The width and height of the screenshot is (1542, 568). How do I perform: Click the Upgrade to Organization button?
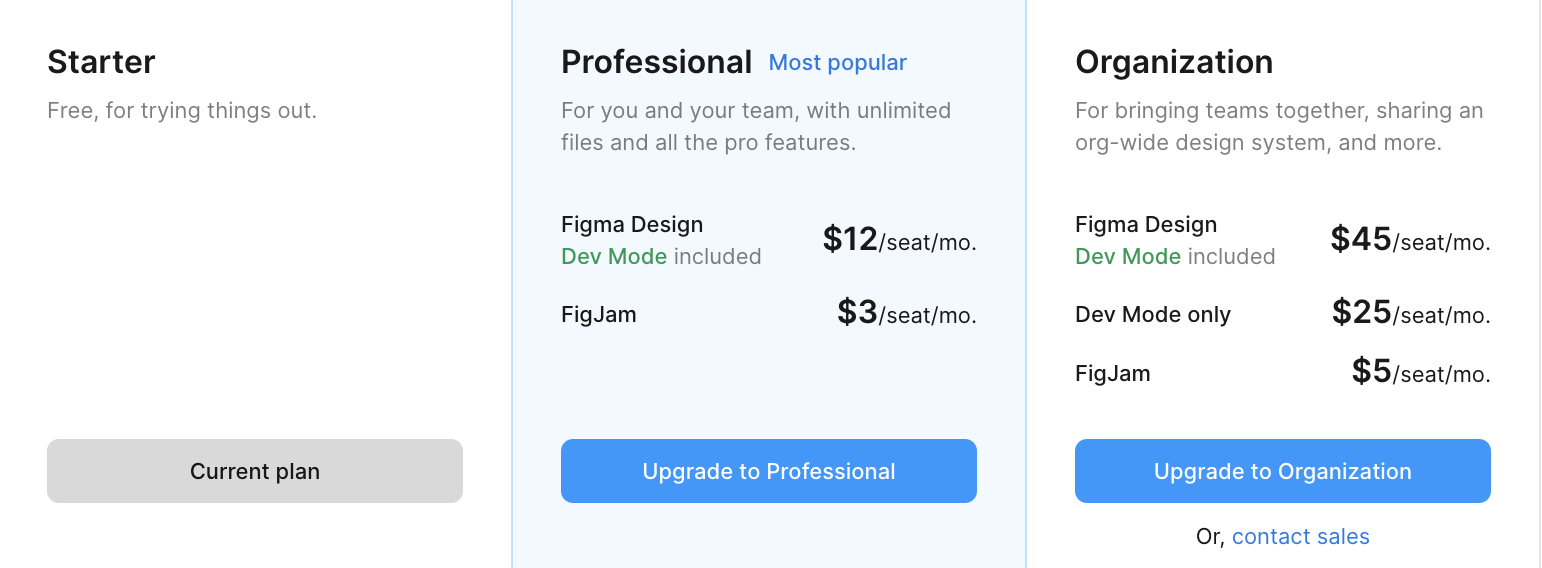[1282, 471]
